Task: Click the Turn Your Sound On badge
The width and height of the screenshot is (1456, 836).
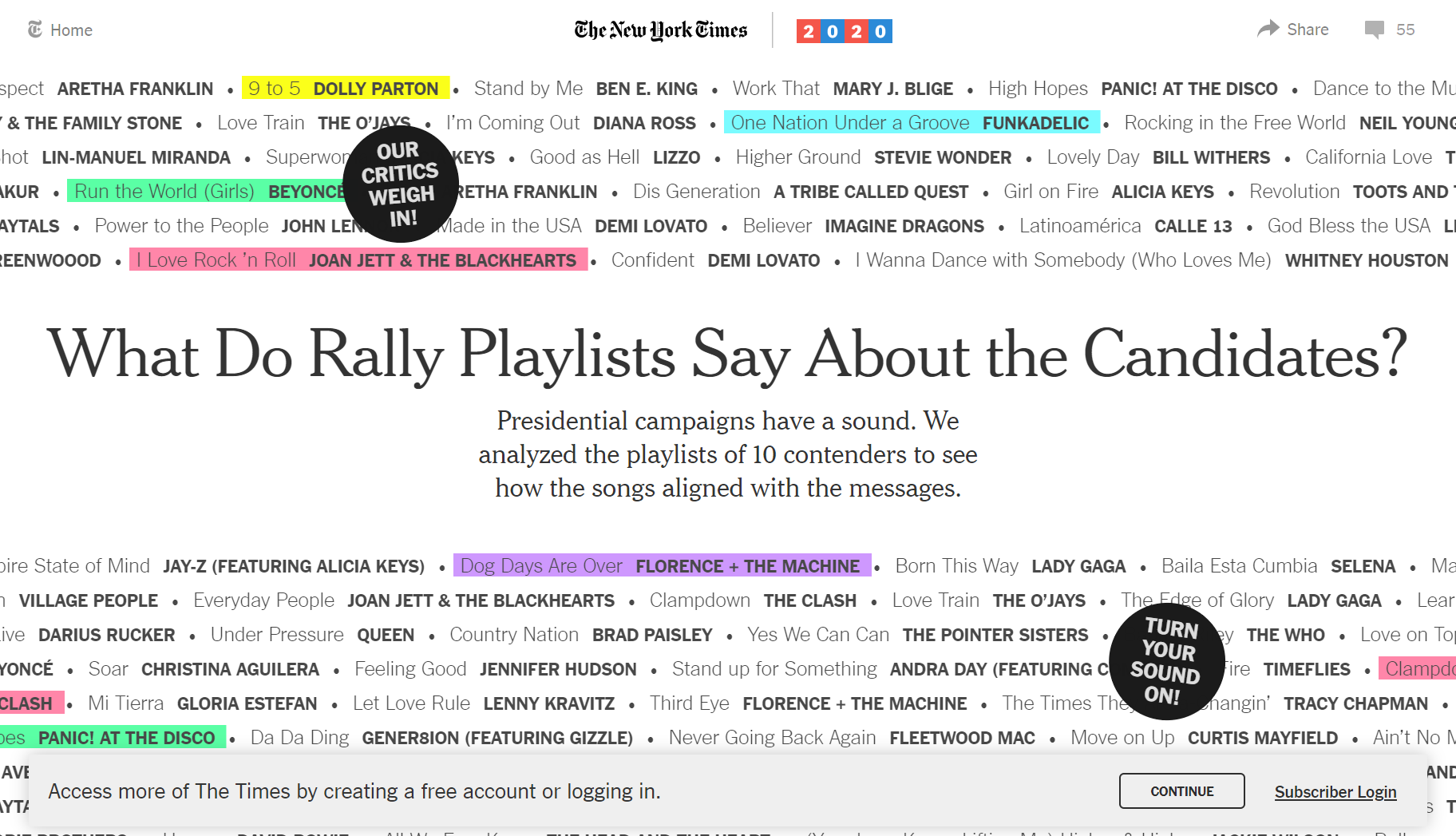Action: [x=1166, y=662]
